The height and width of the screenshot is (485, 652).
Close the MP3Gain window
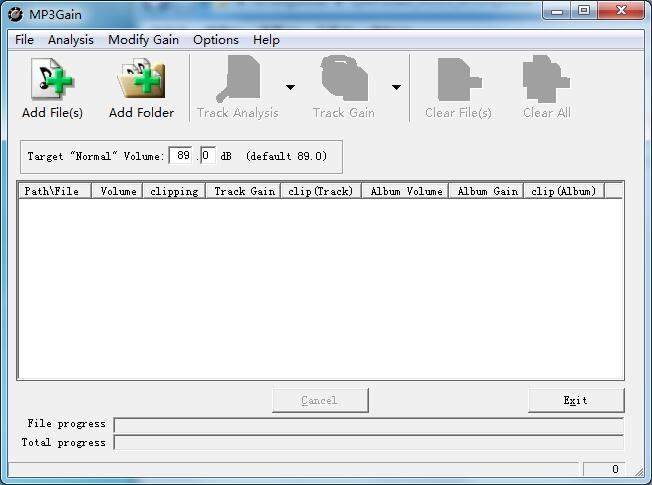pyautogui.click(x=621, y=11)
